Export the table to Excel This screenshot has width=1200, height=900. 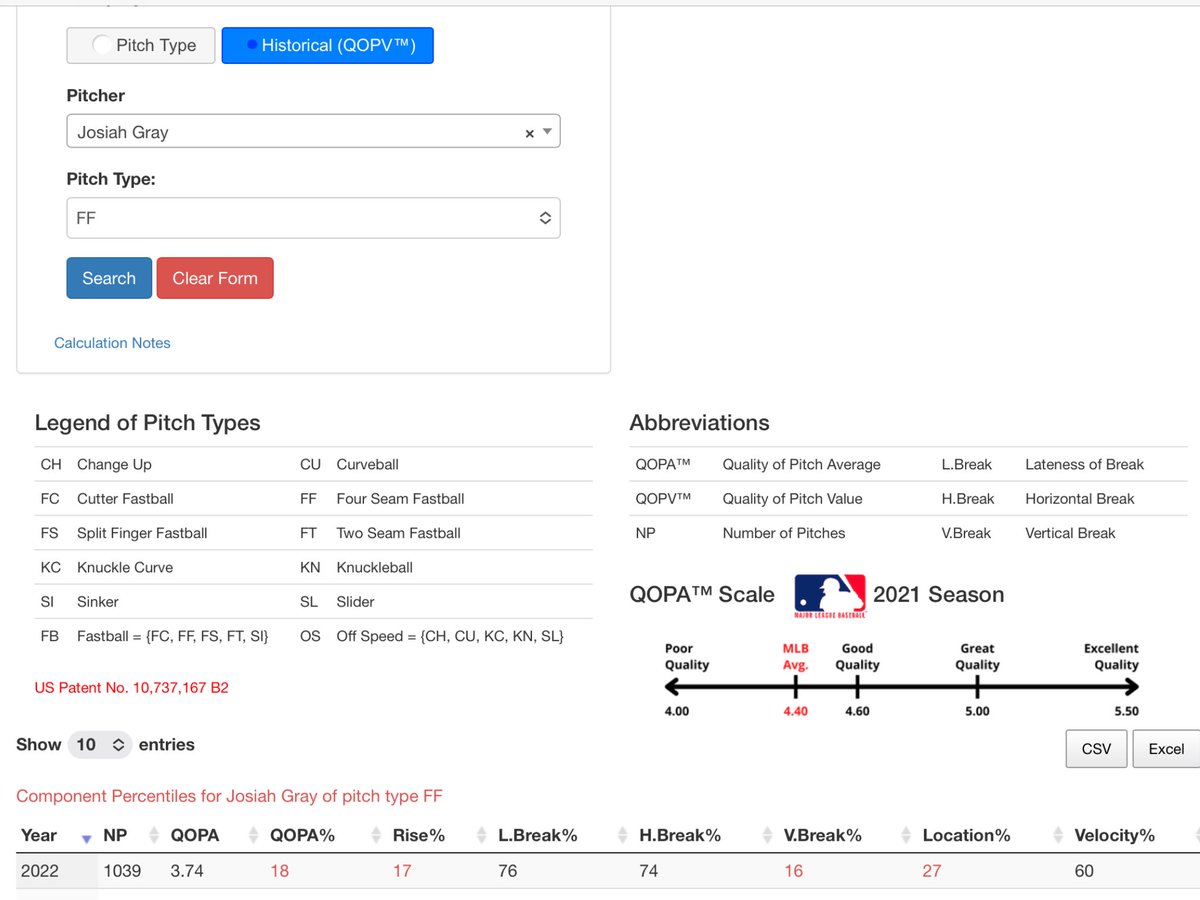tap(1166, 748)
